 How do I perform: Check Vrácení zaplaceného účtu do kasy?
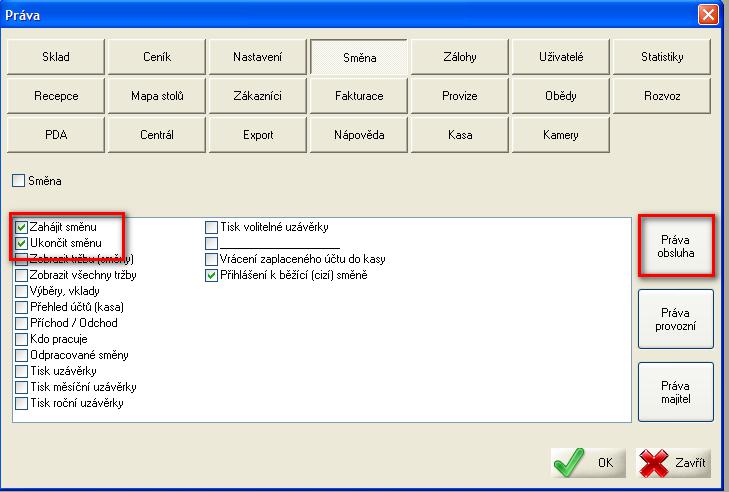(x=211, y=259)
